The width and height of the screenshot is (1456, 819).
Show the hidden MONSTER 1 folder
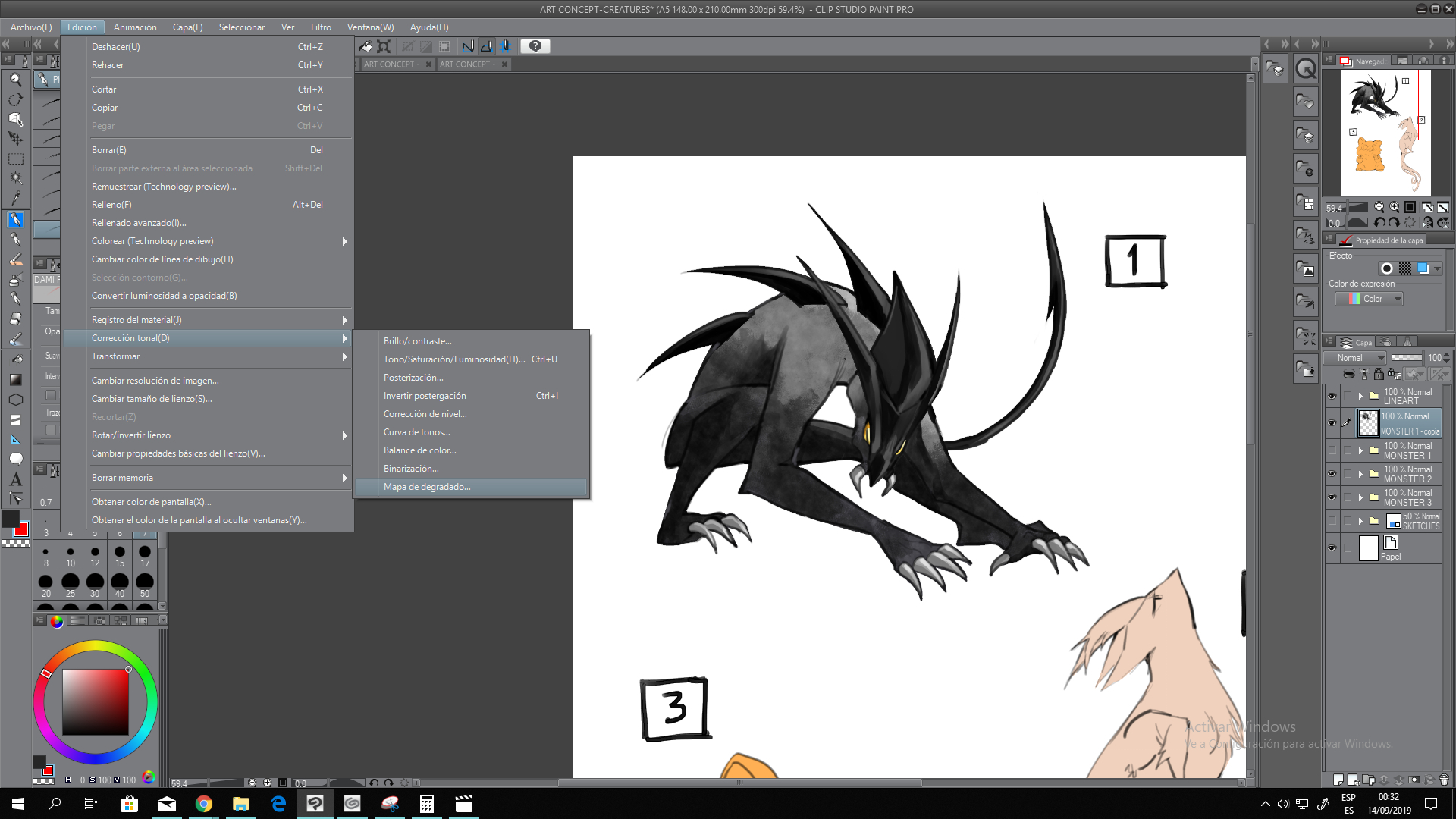[1332, 450]
